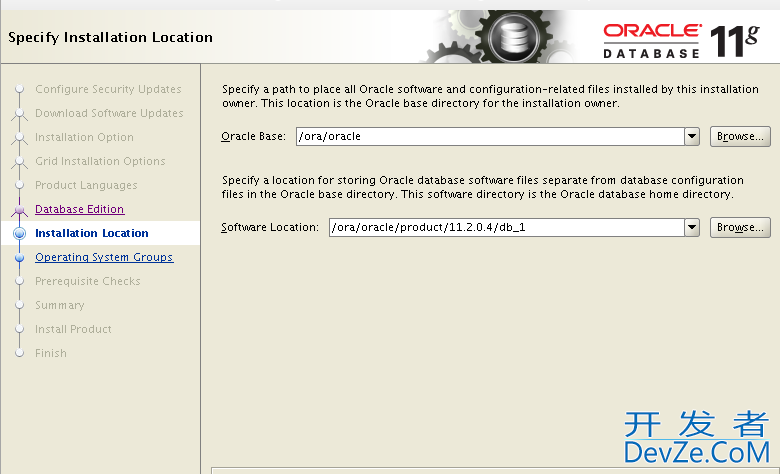Open the Oracle Base path dropdown arrow
This screenshot has height=474, width=780.
(692, 136)
